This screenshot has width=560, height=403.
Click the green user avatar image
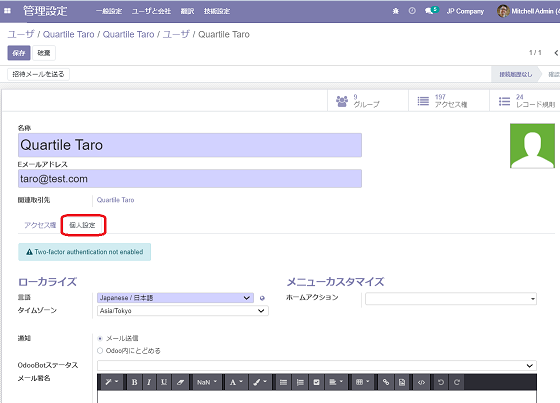pyautogui.click(x=532, y=146)
